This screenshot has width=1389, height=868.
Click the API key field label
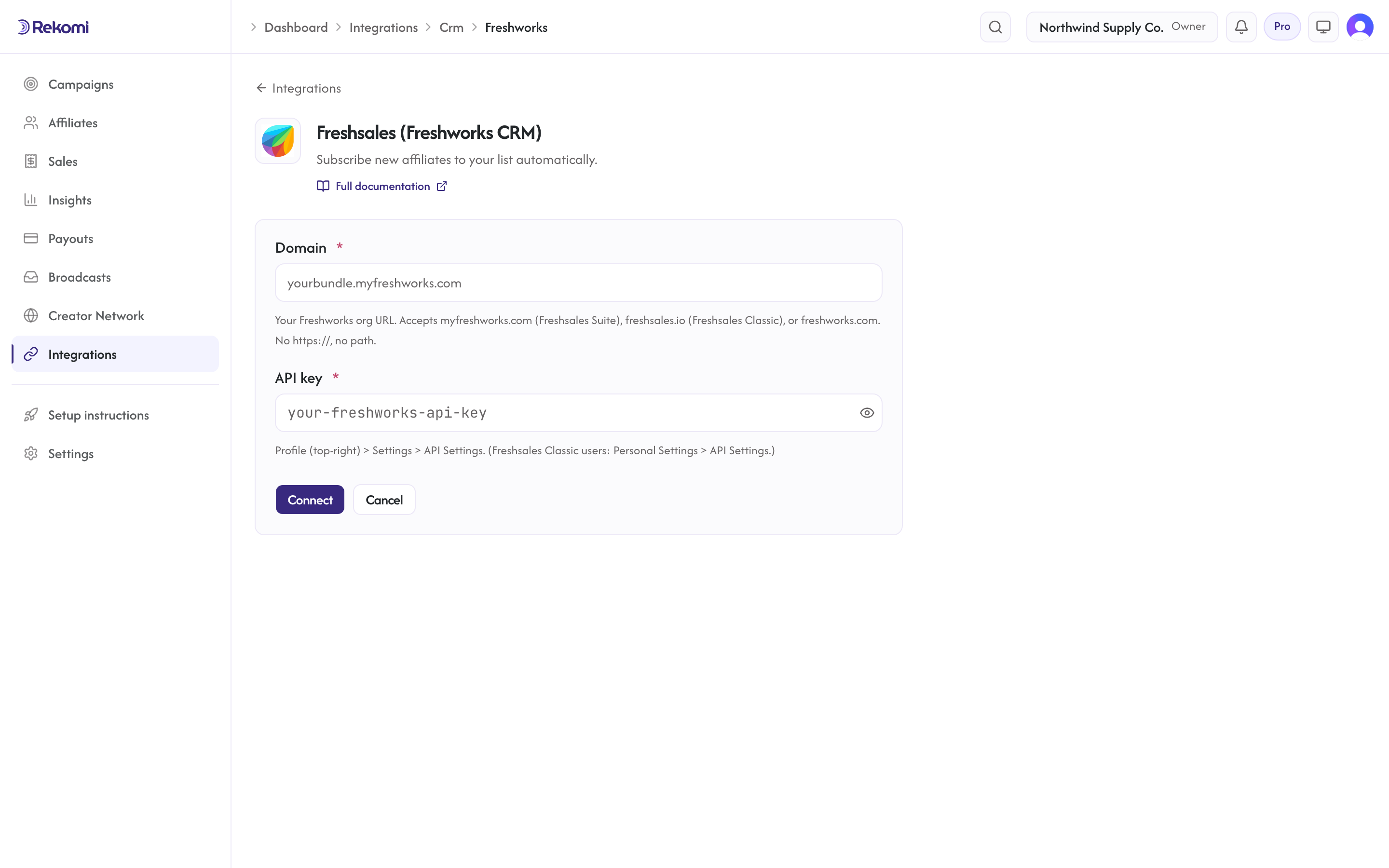point(299,378)
